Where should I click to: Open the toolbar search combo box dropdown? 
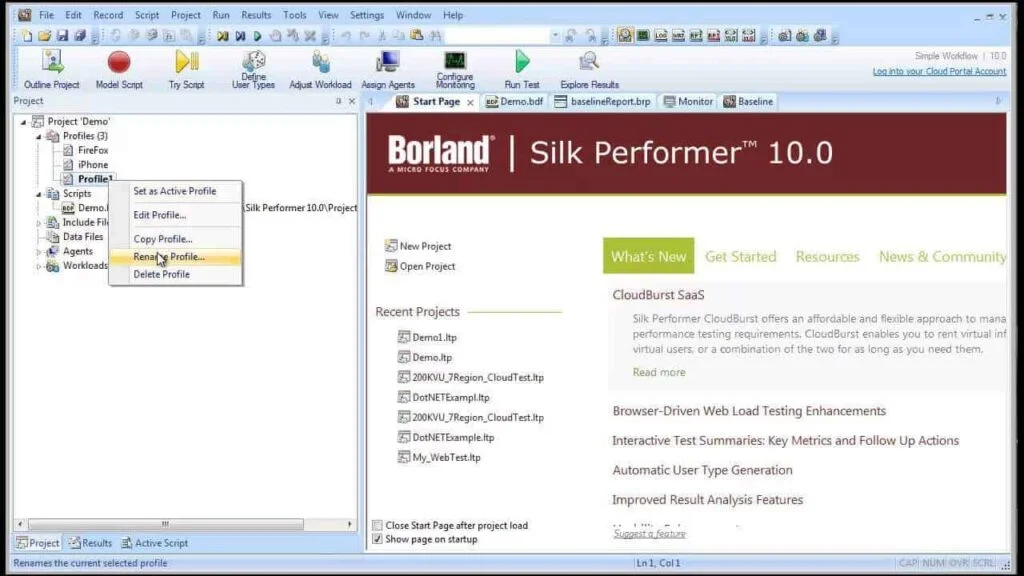[x=555, y=36]
